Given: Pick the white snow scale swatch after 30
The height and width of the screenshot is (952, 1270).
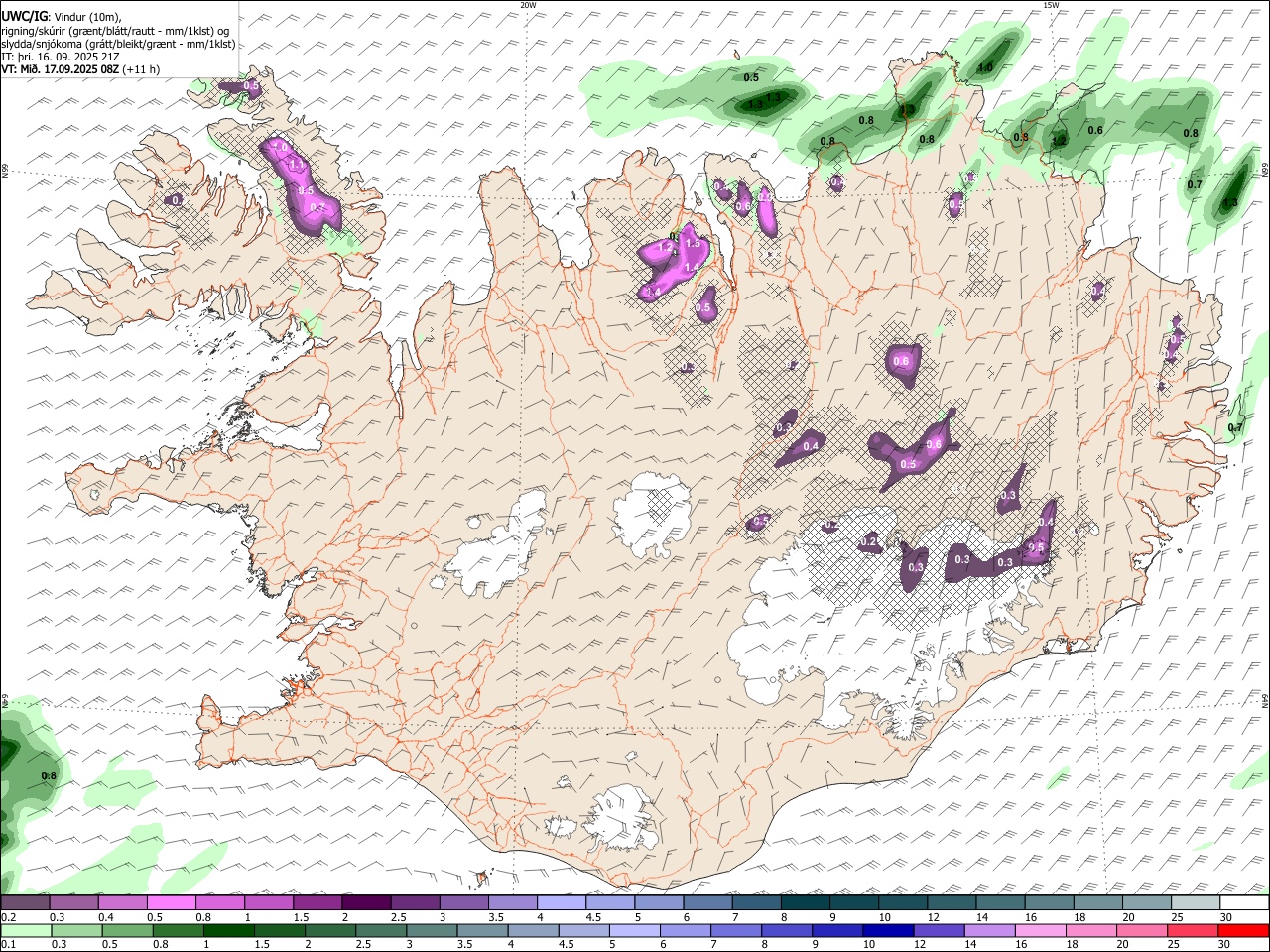Looking at the screenshot, I should click(1244, 903).
